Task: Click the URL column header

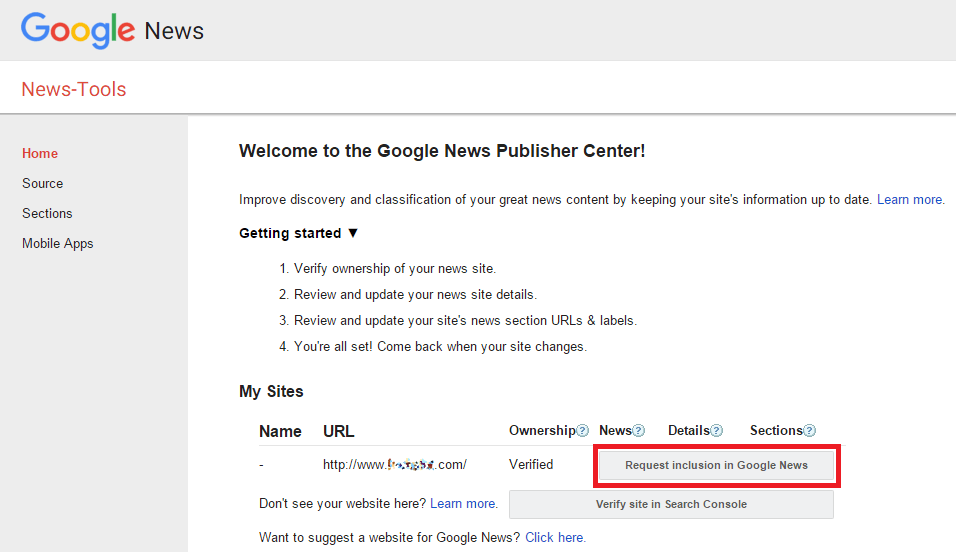Action: pyautogui.click(x=338, y=431)
